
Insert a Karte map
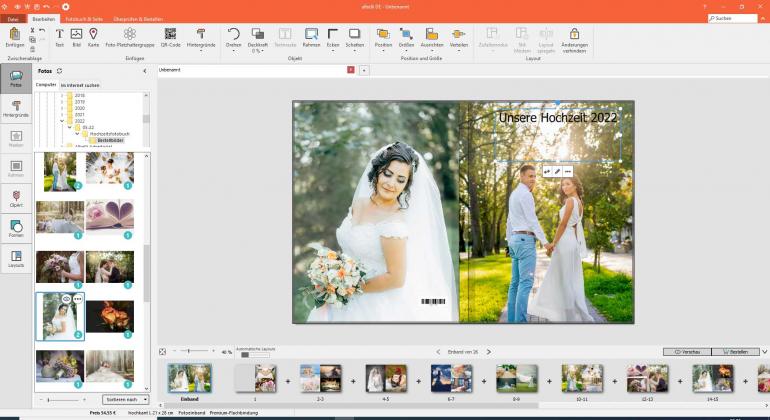[93, 37]
